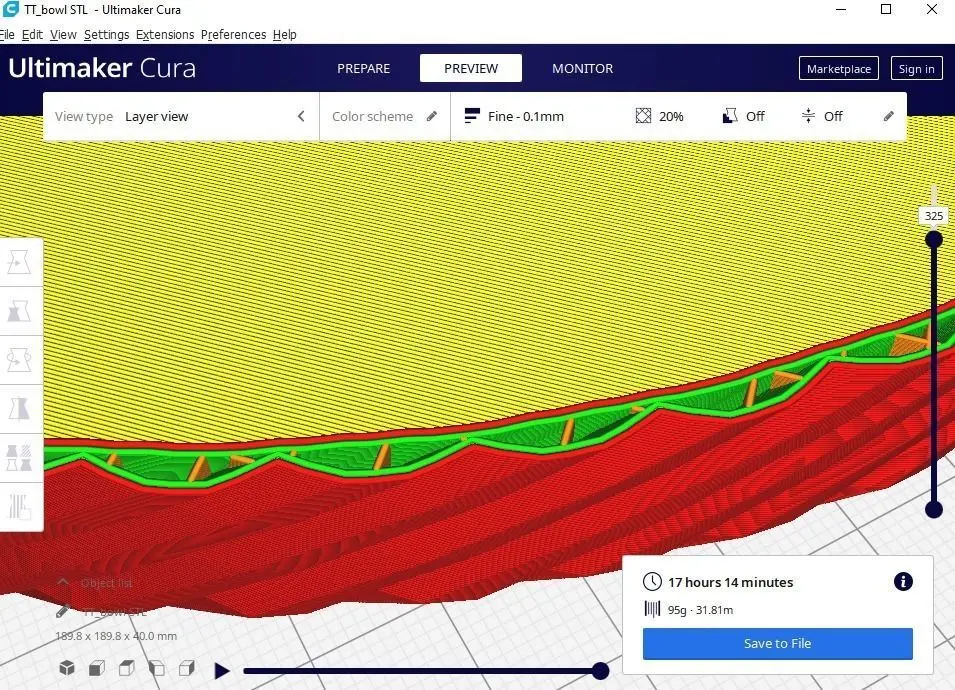Screen dimensions: 955x690
Task: Click the adhesion Off setting
Action: [822, 116]
